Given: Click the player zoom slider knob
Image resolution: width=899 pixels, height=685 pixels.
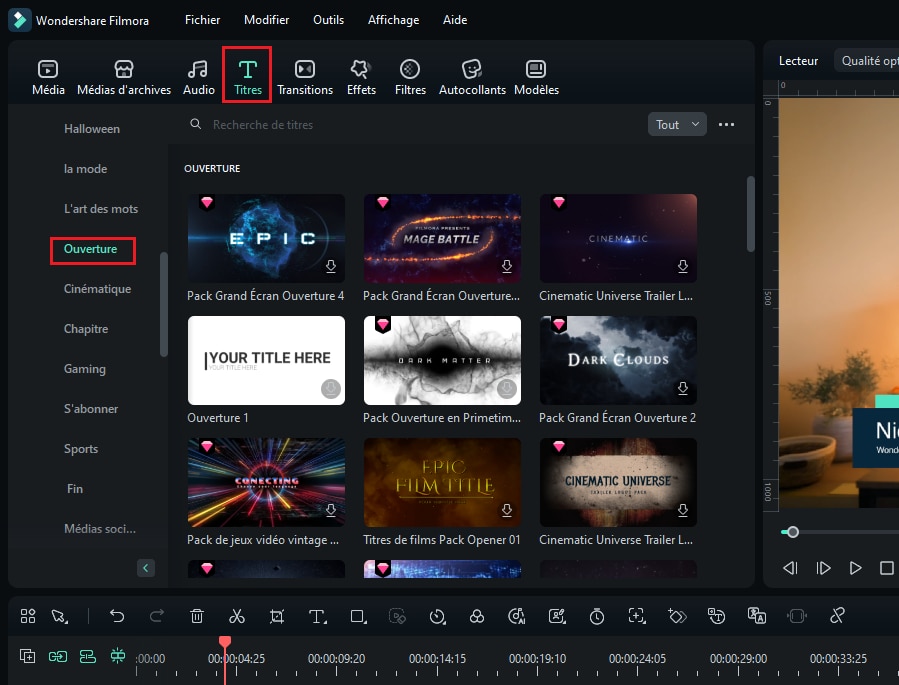Looking at the screenshot, I should click(x=793, y=533).
